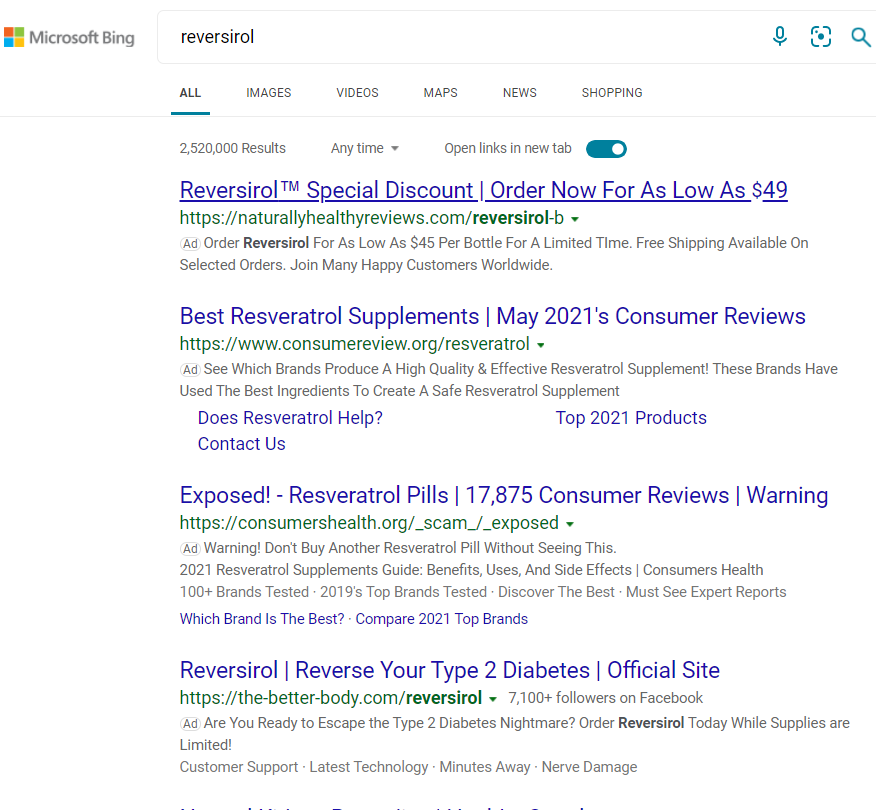This screenshot has height=810, width=876.
Task: Click Customer Support Latest Technology snippet line
Action: point(408,767)
